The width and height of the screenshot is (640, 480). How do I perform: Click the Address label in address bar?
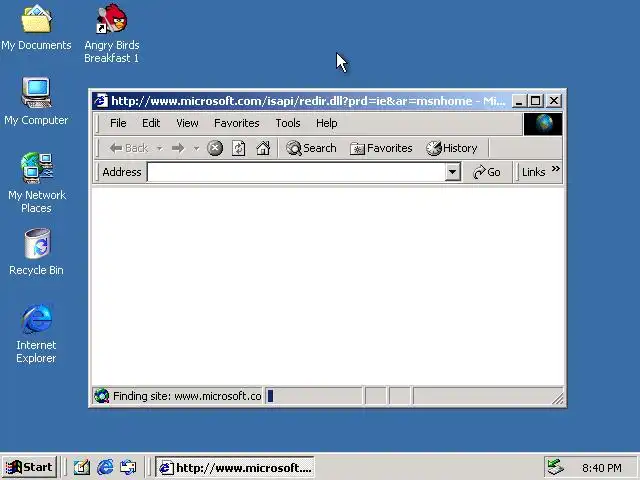pyautogui.click(x=122, y=172)
